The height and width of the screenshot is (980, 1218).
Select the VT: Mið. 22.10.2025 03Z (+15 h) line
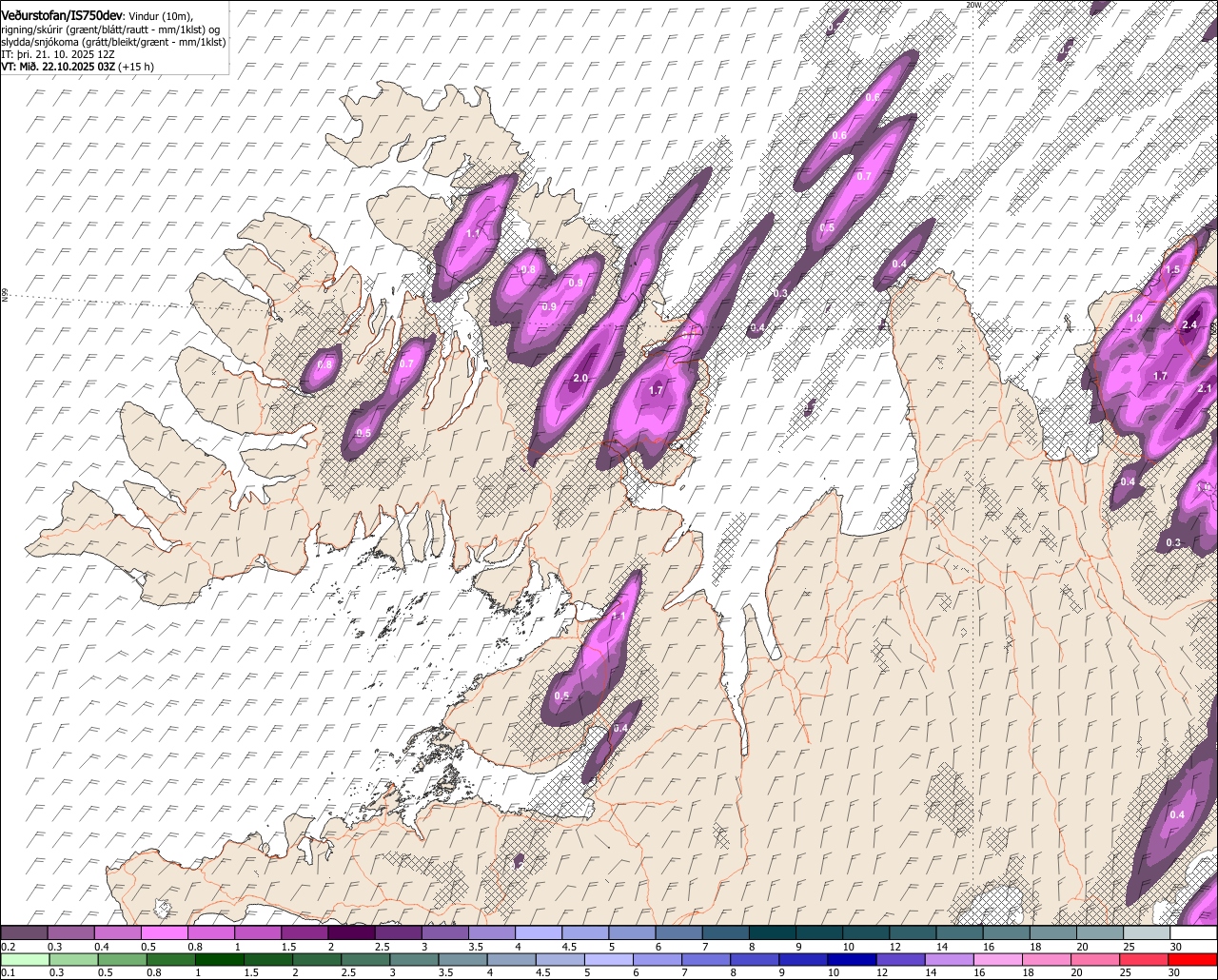[78, 67]
